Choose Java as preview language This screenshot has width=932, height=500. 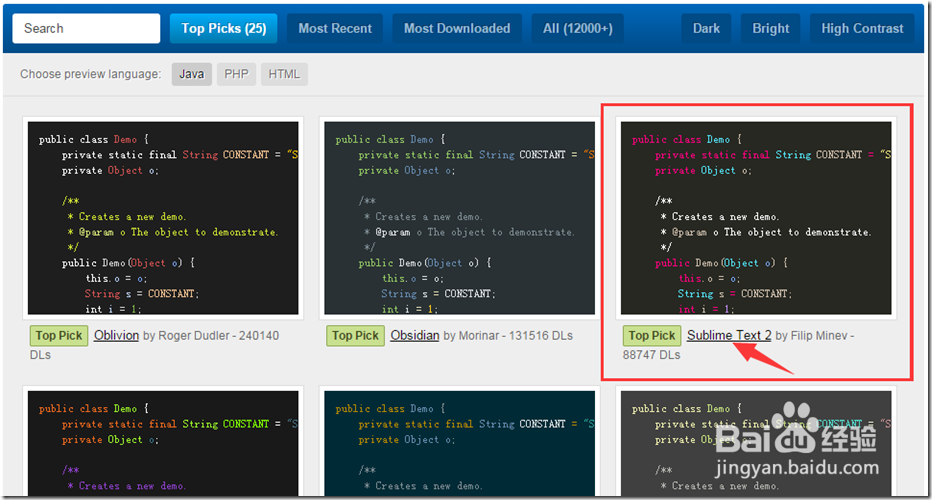[192, 74]
